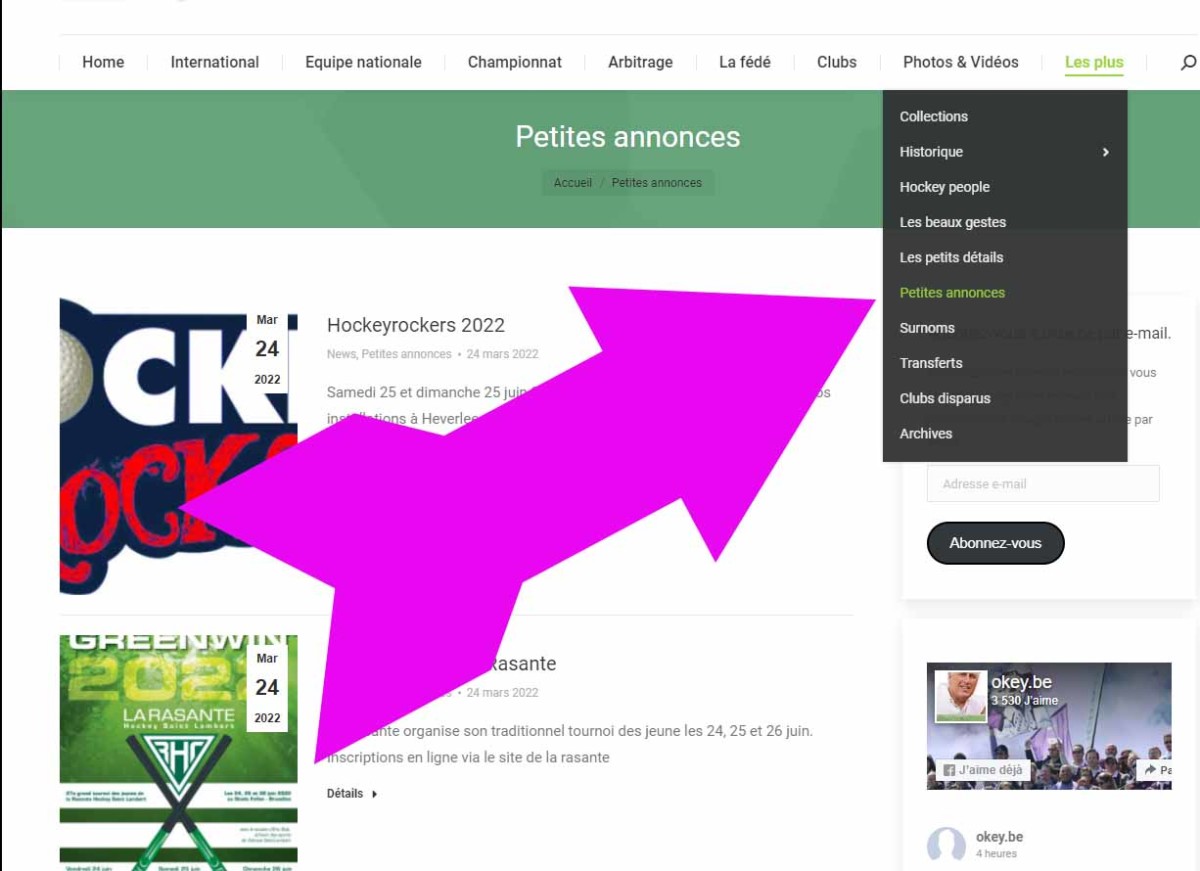The width and height of the screenshot is (1200, 871).
Task: Click okey.be profile avatar in feed
Action: tap(946, 845)
